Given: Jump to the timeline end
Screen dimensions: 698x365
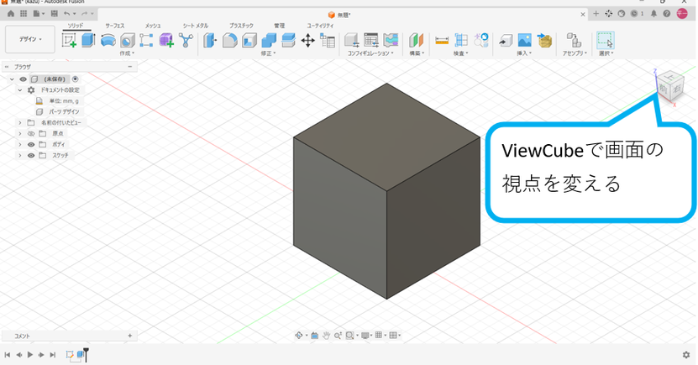Looking at the screenshot, I should 53,355.
